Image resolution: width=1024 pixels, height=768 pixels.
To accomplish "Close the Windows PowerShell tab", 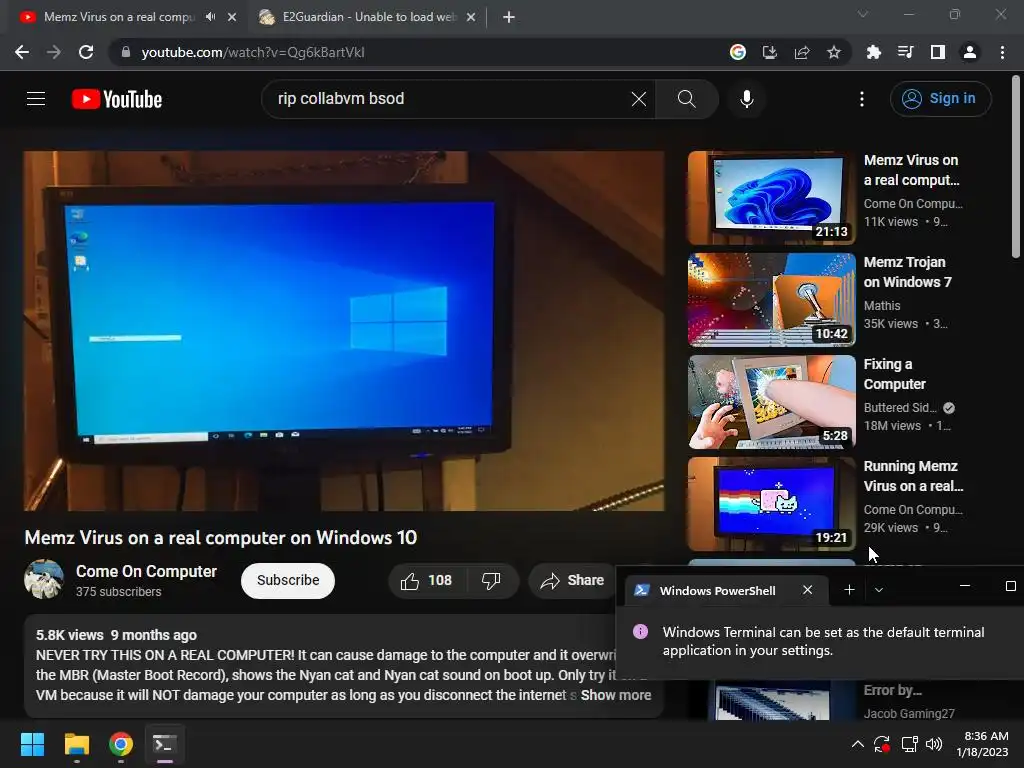I will coord(807,590).
